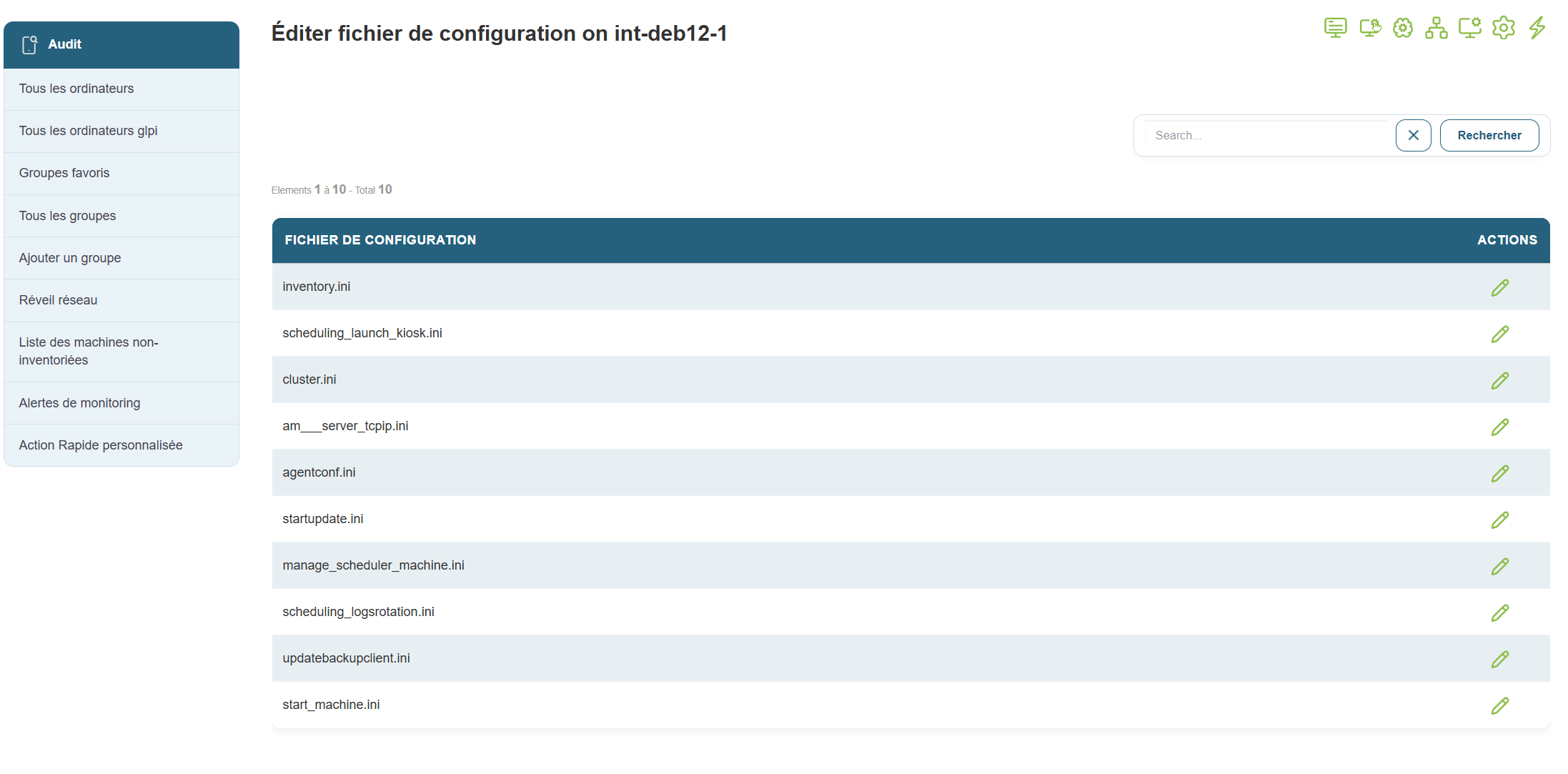This screenshot has height=774, width=1568.
Task: Click edit pencil for start_machine.ini
Action: [x=1500, y=705]
